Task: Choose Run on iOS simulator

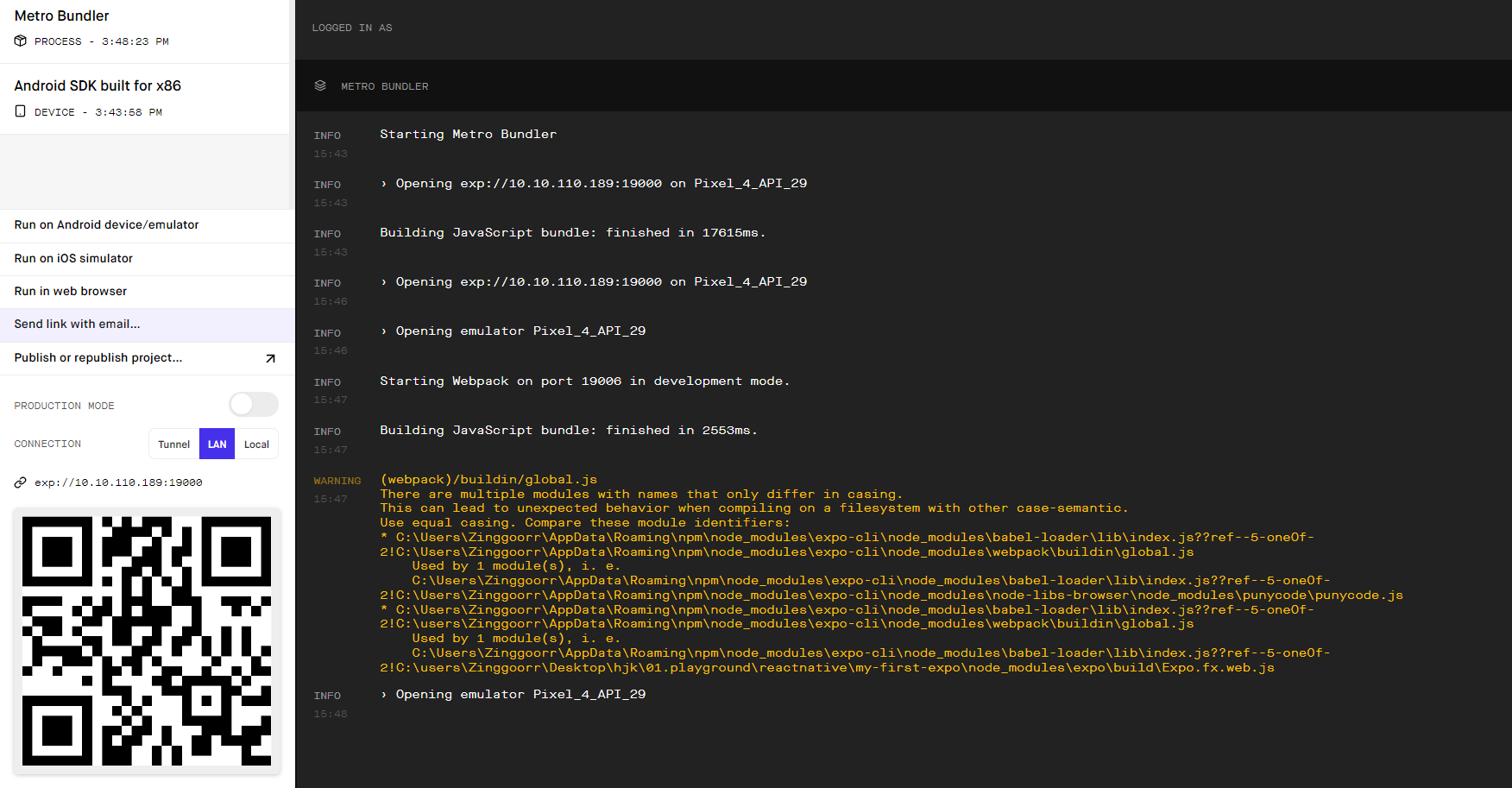Action: click(148, 259)
